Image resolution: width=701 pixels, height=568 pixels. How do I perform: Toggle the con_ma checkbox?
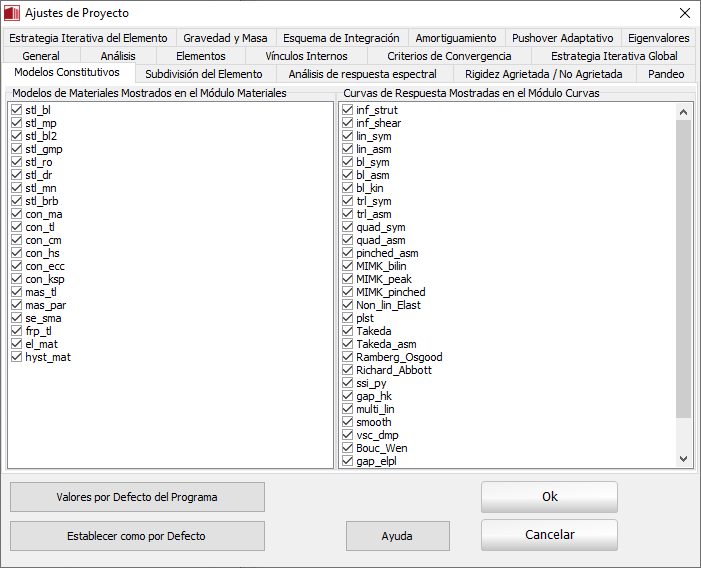16,214
